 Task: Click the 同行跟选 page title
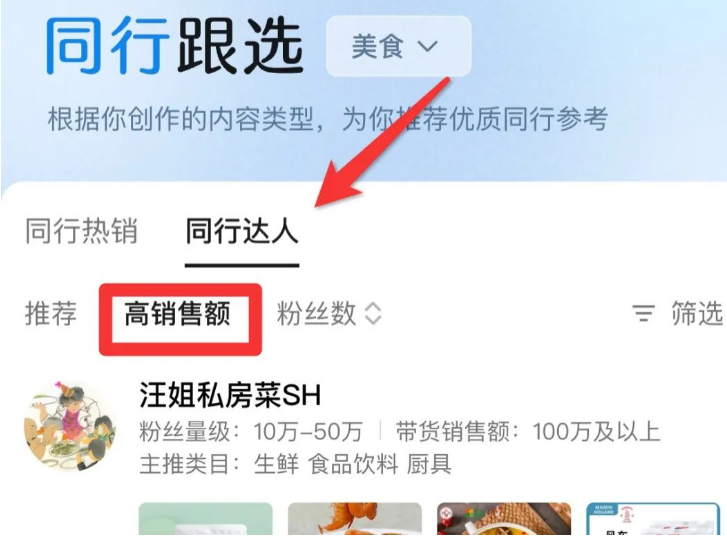click(174, 45)
